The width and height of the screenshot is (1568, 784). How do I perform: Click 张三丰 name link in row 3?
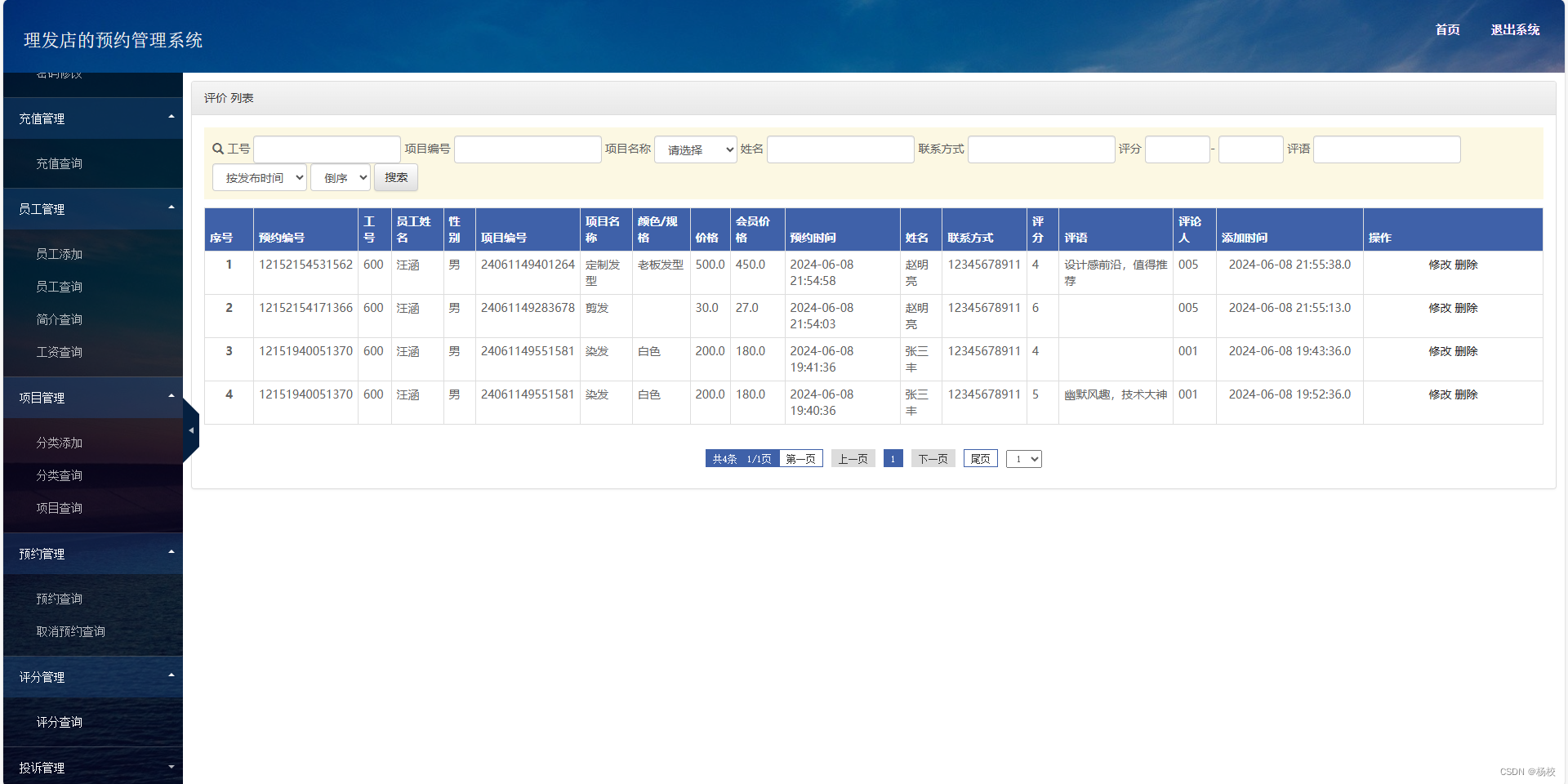[916, 359]
